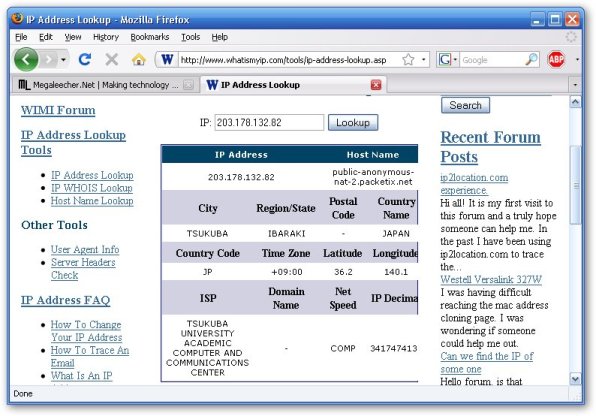
Task: Open the User Agent Info link
Action: pyautogui.click(x=85, y=249)
